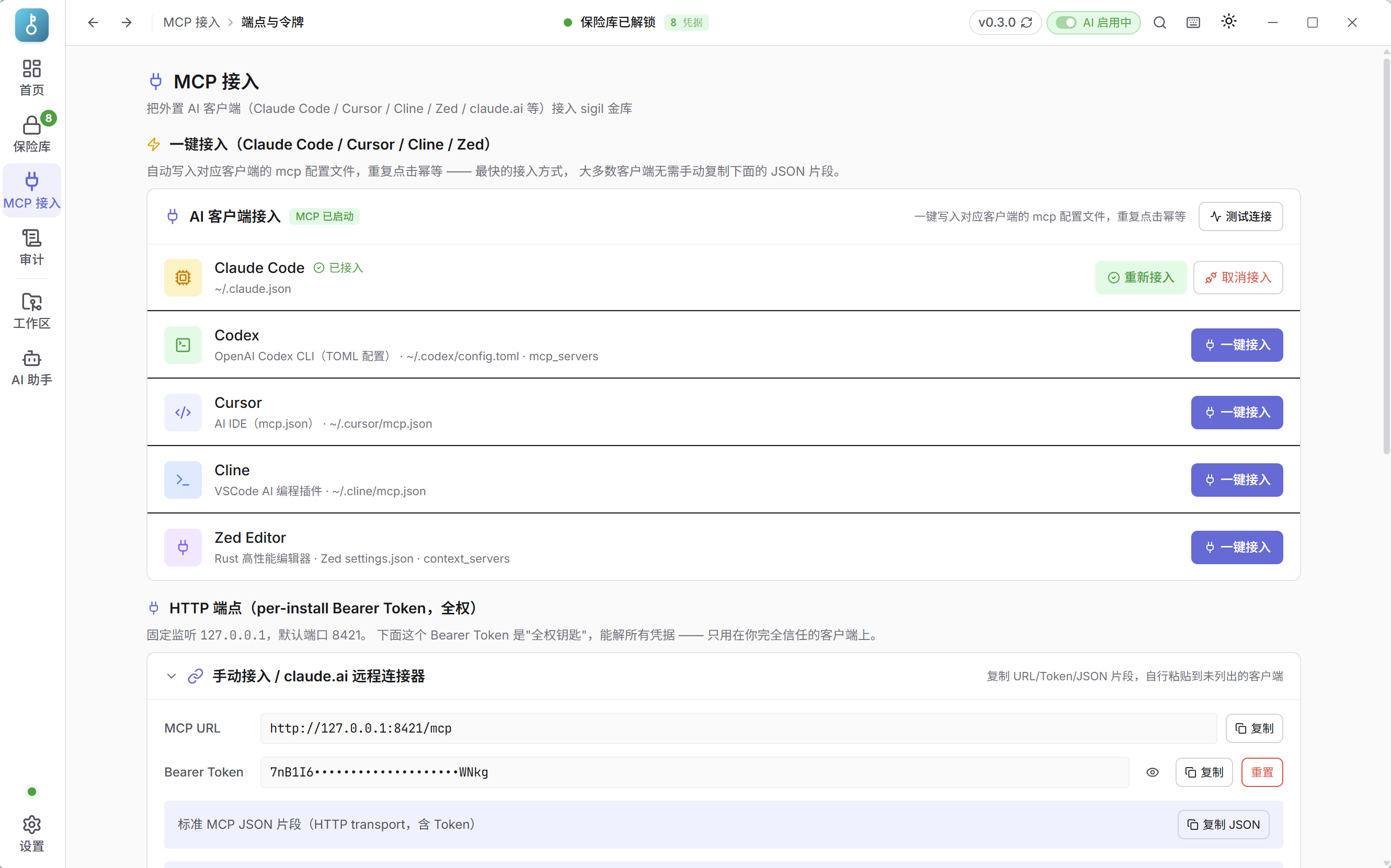Switch theme with the sun icon
Screen dimensions: 1391x868
[x=1228, y=22]
